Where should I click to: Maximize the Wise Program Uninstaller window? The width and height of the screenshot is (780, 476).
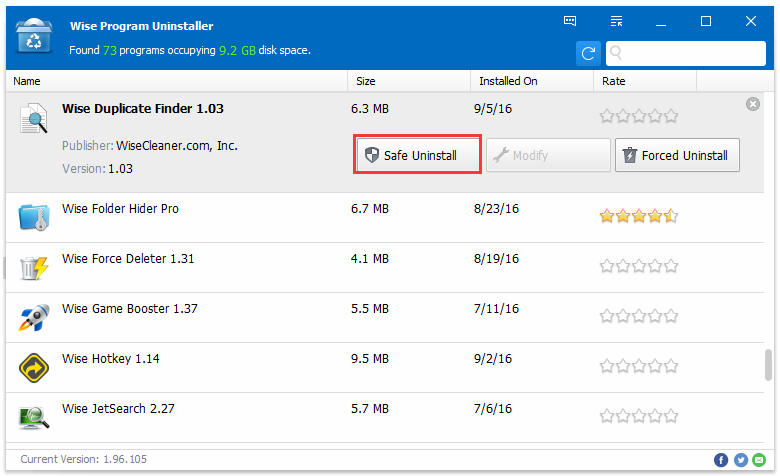pyautogui.click(x=705, y=21)
